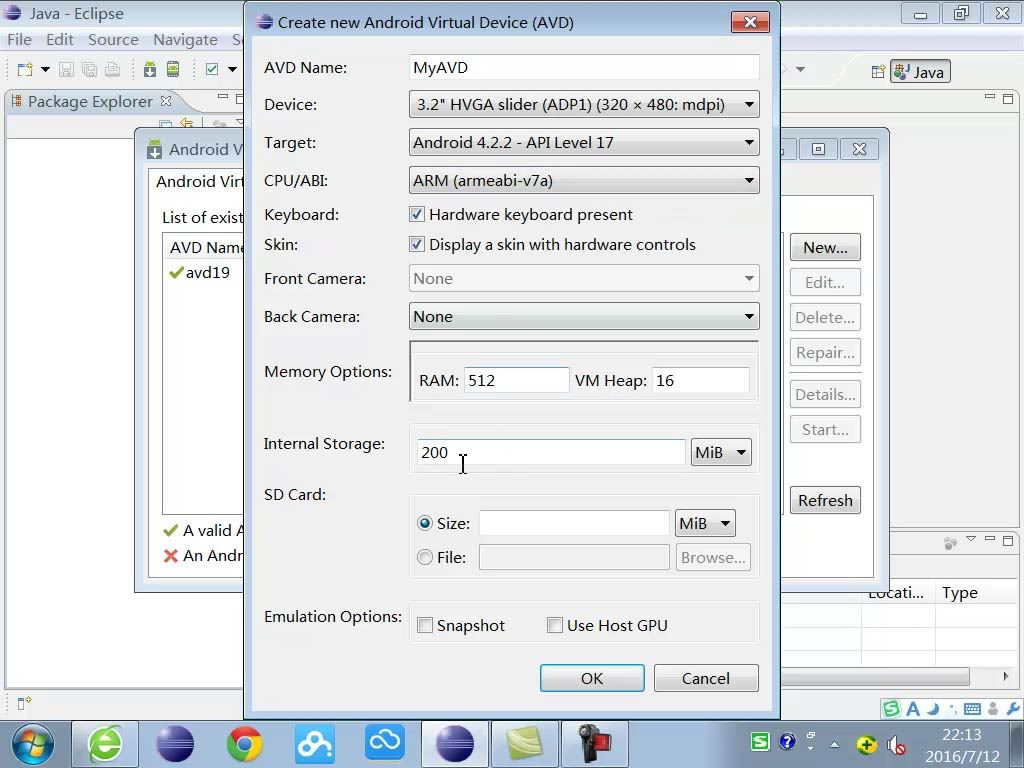
Task: Open the Source menu in Eclipse
Action: pyautogui.click(x=113, y=40)
